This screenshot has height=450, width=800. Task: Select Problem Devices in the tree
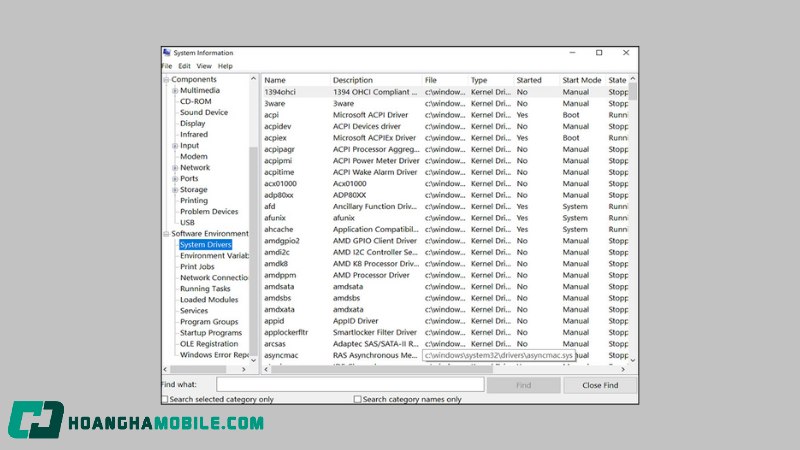(209, 212)
